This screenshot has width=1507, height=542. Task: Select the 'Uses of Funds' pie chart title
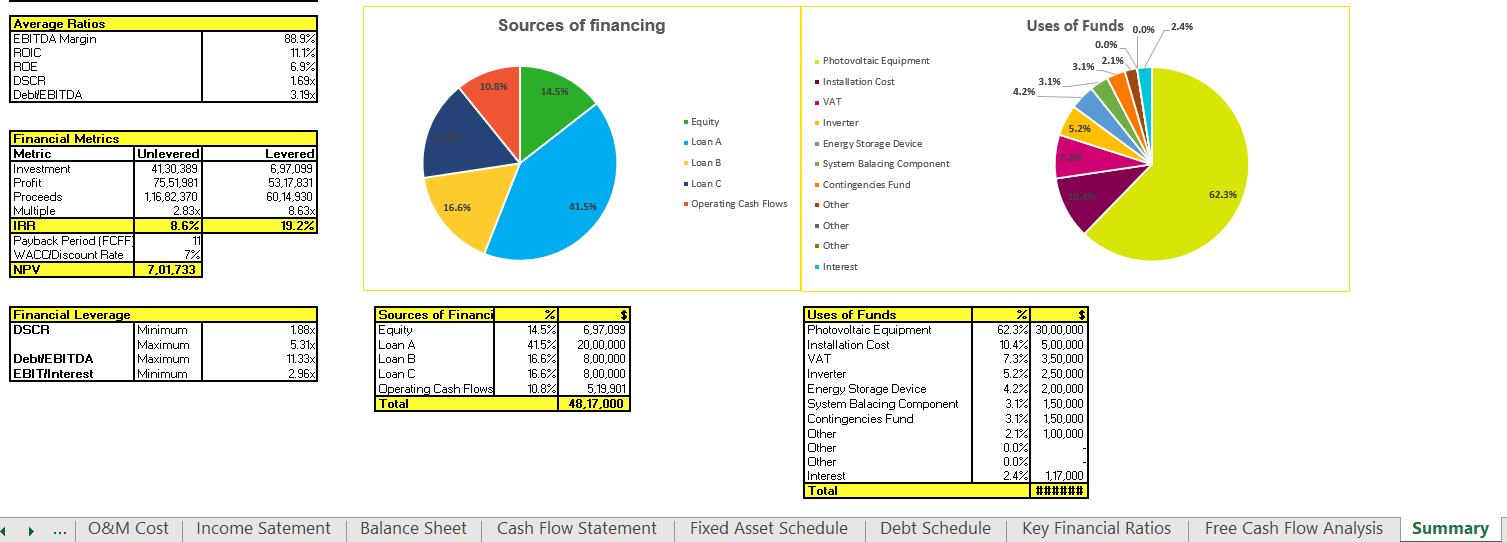click(1075, 25)
